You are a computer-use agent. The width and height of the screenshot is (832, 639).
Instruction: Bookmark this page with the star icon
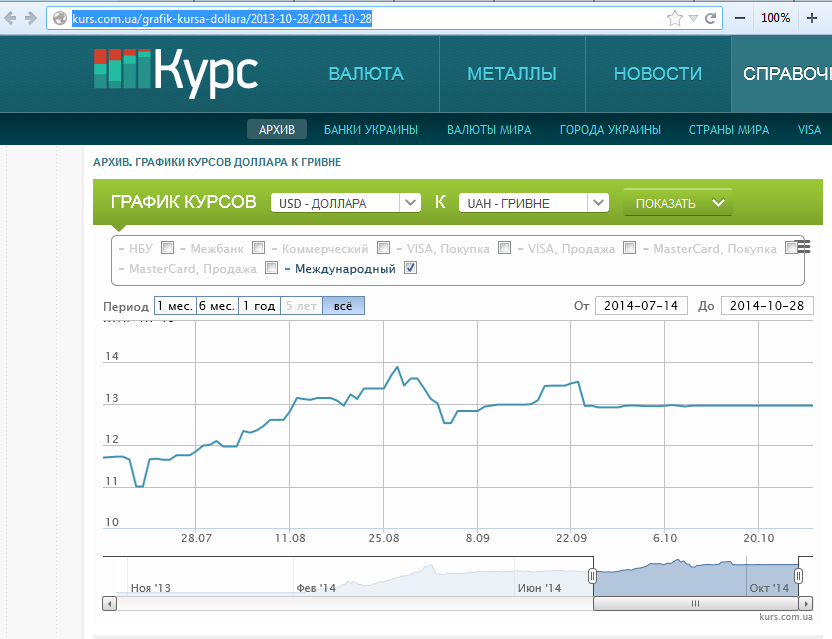(x=675, y=18)
